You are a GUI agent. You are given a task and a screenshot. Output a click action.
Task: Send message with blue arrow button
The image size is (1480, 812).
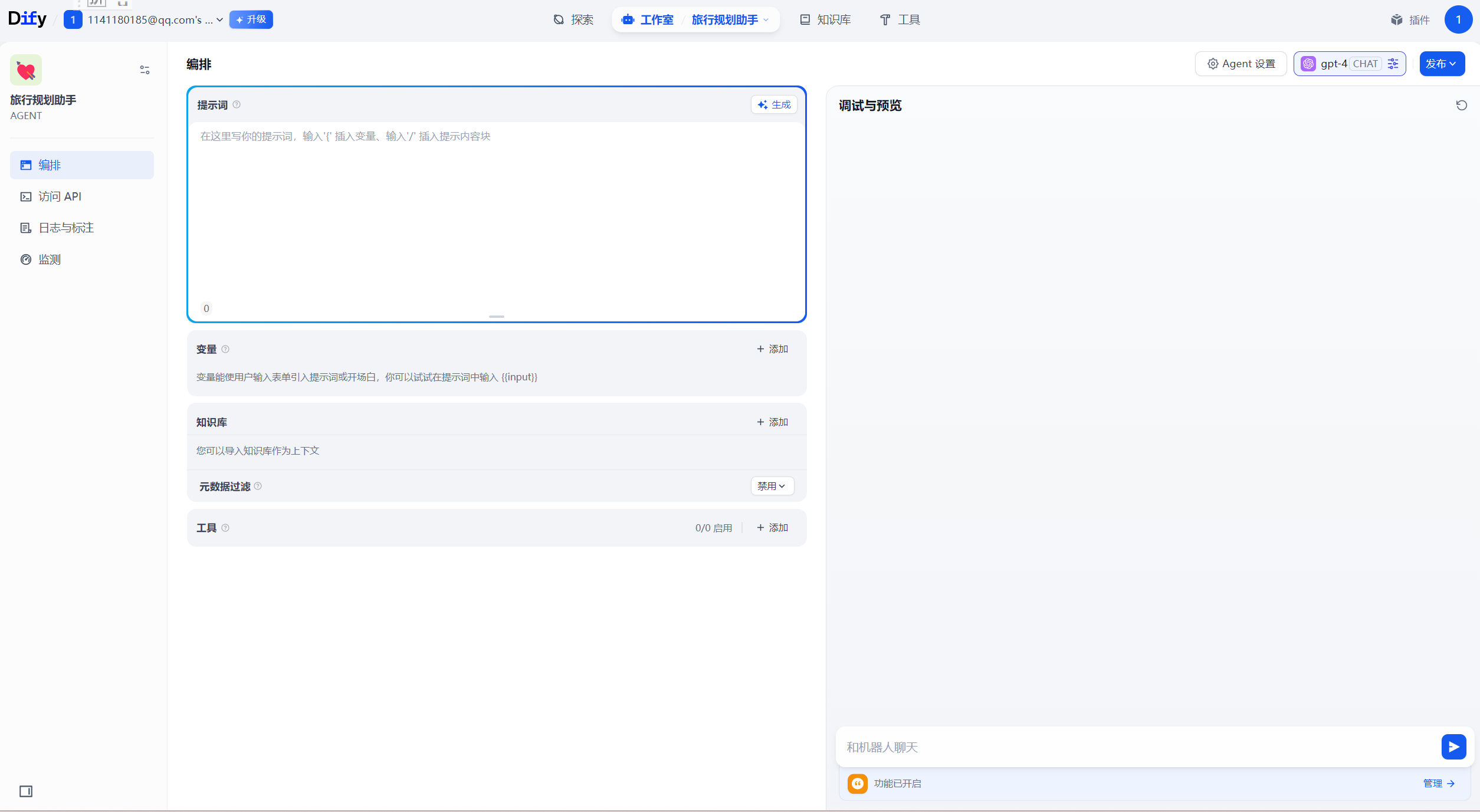(1453, 747)
